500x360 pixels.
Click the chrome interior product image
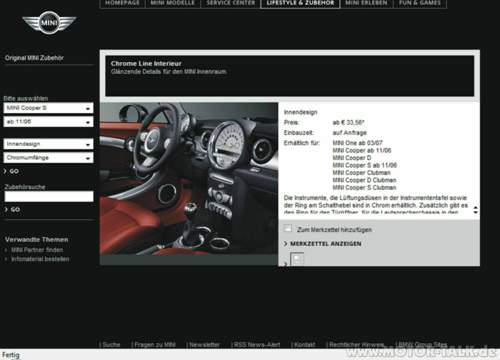point(189,179)
